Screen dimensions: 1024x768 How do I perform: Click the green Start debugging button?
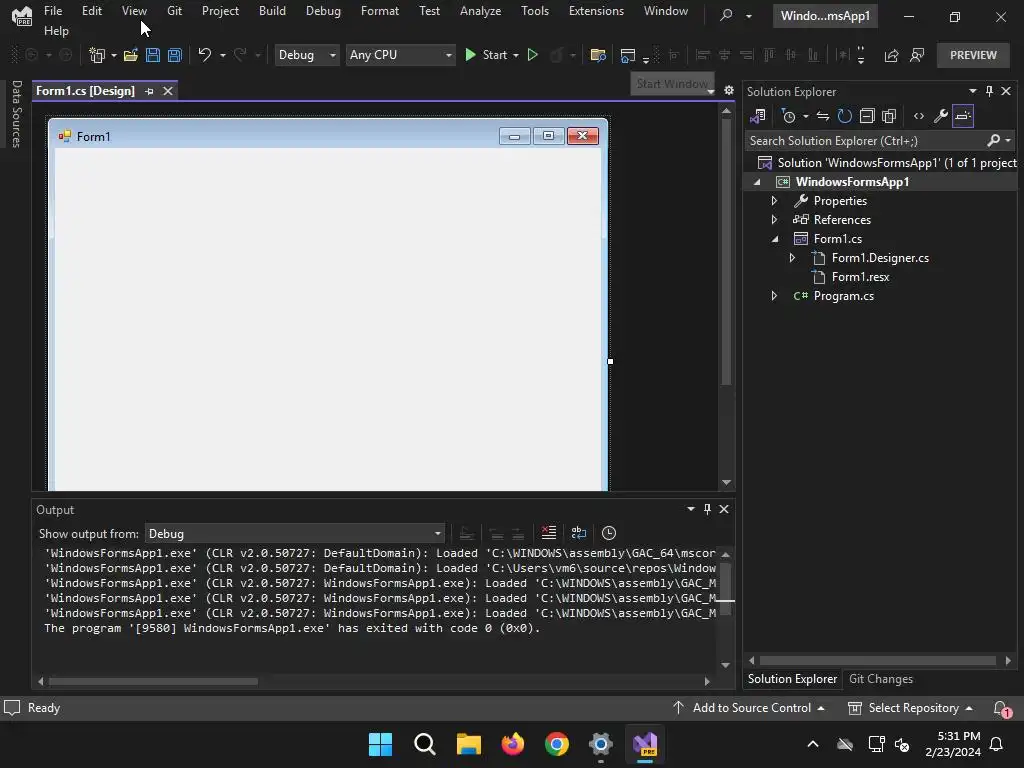(486, 56)
